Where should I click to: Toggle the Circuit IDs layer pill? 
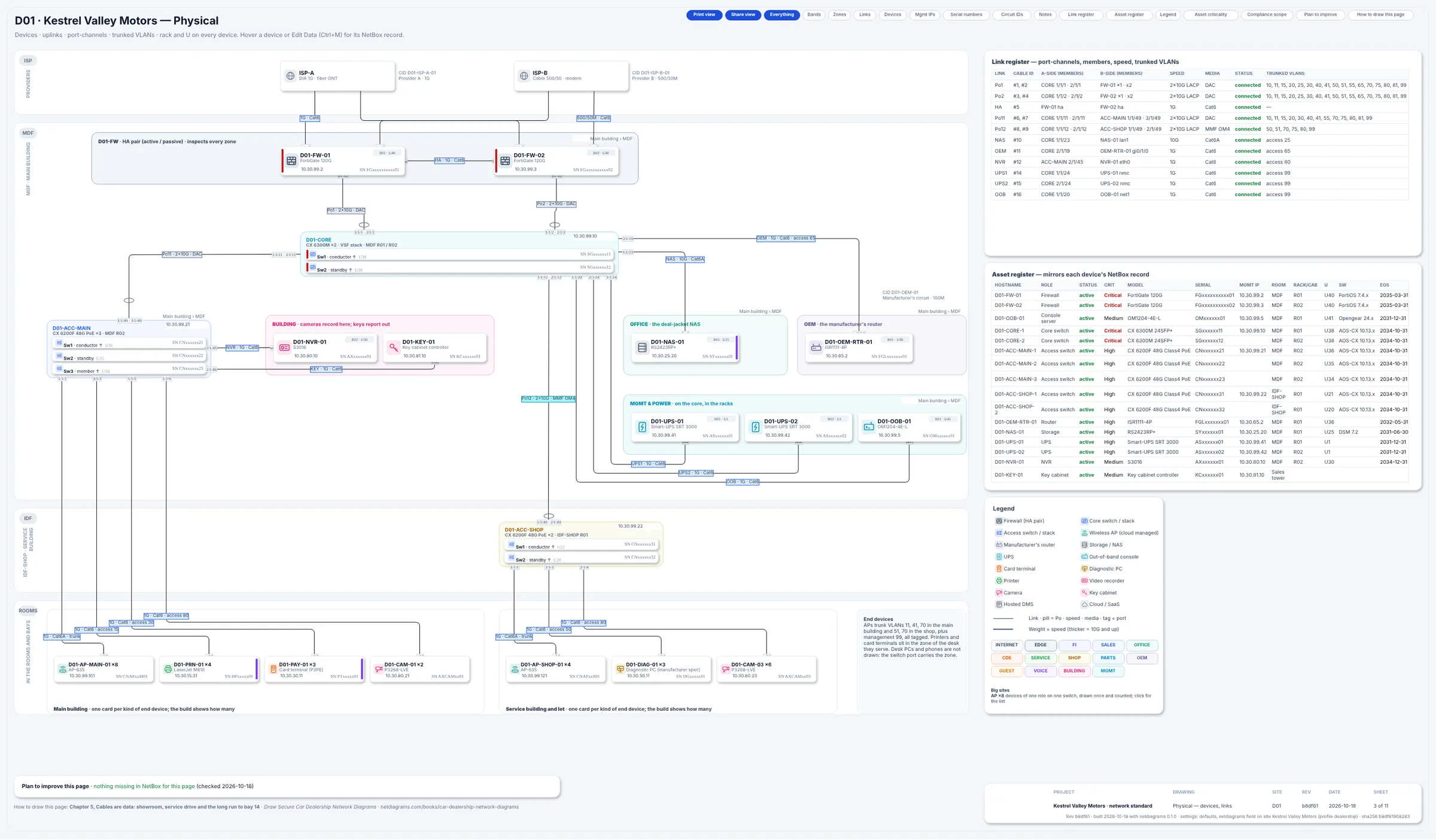pyautogui.click(x=1012, y=15)
